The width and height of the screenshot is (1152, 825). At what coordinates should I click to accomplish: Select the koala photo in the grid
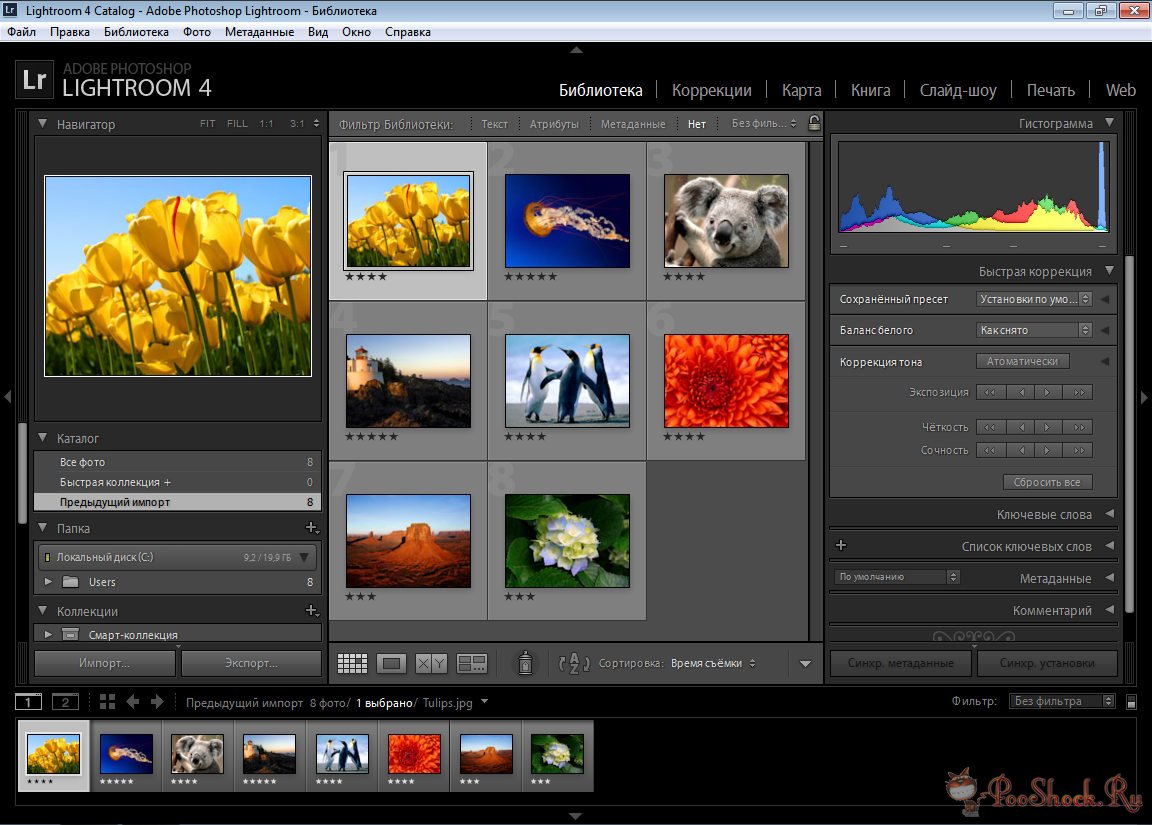coord(726,220)
